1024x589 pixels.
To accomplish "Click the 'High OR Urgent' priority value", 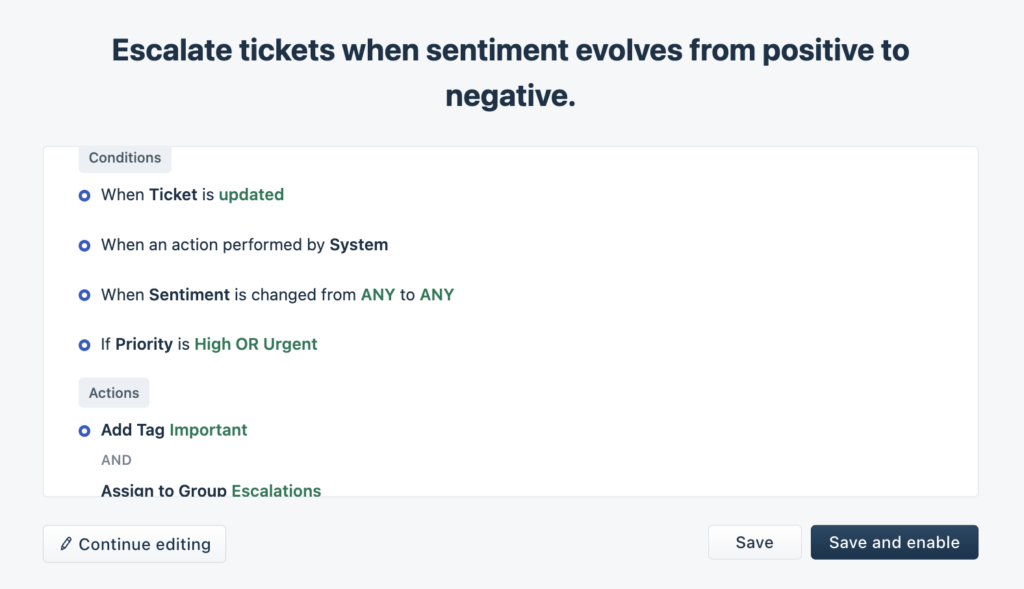I will (x=256, y=344).
